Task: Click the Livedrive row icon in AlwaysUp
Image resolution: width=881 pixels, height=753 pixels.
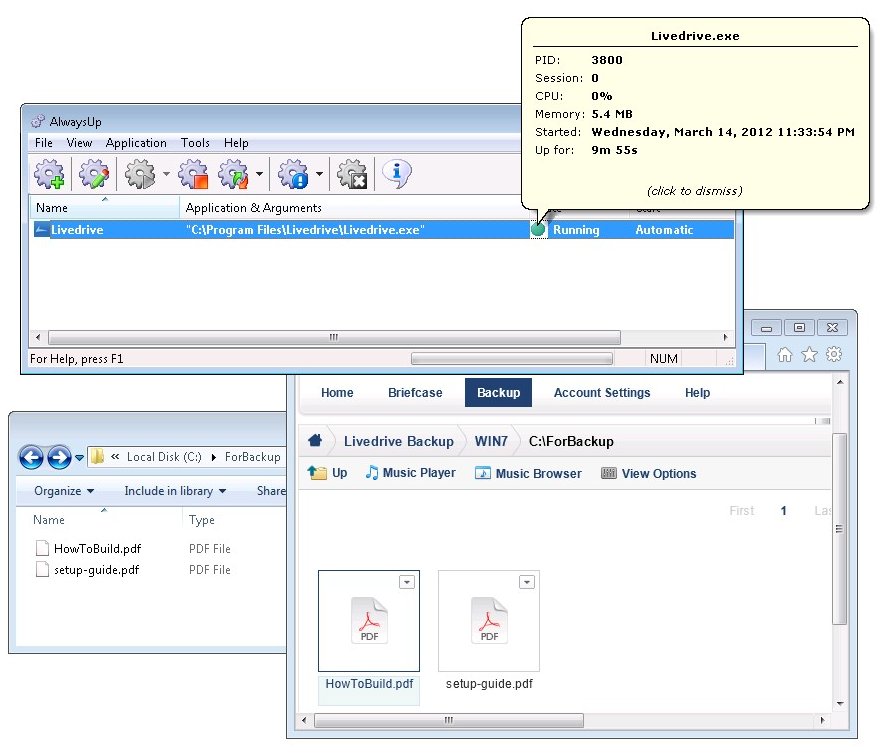Action: pyautogui.click(x=41, y=229)
